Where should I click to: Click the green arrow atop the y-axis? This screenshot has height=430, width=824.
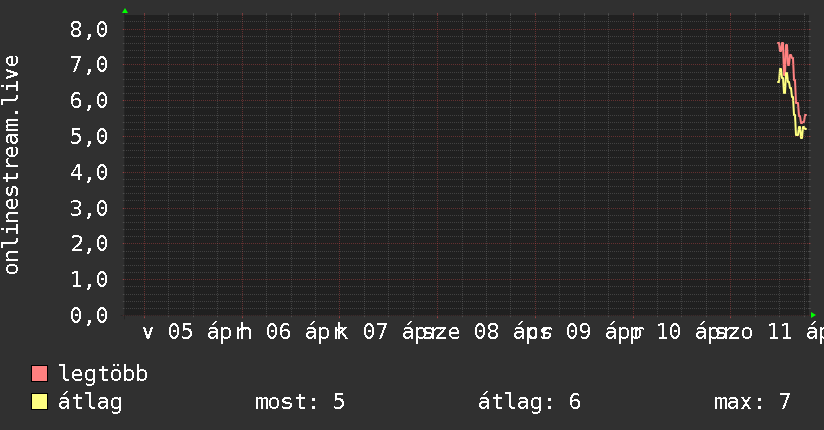(125, 11)
